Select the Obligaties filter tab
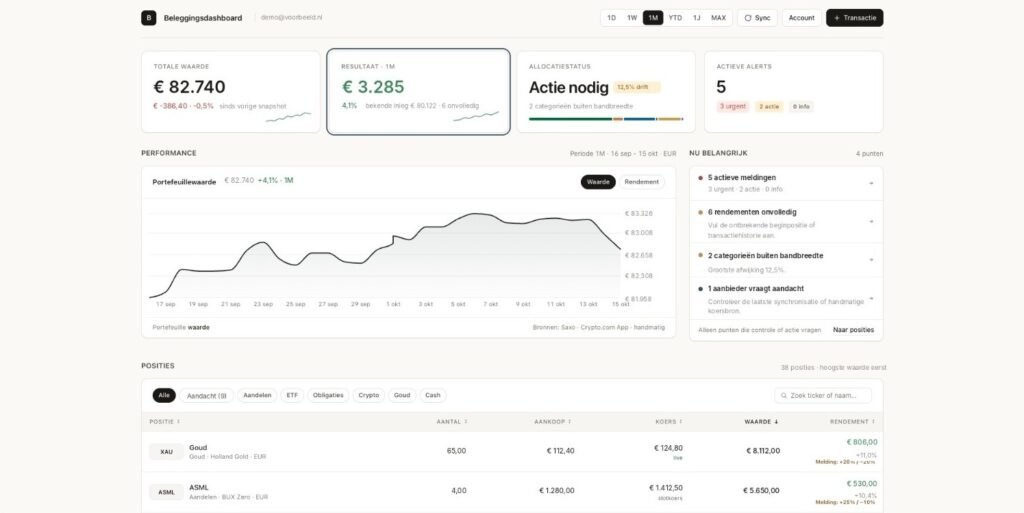The height and width of the screenshot is (513, 1024). tap(328, 396)
